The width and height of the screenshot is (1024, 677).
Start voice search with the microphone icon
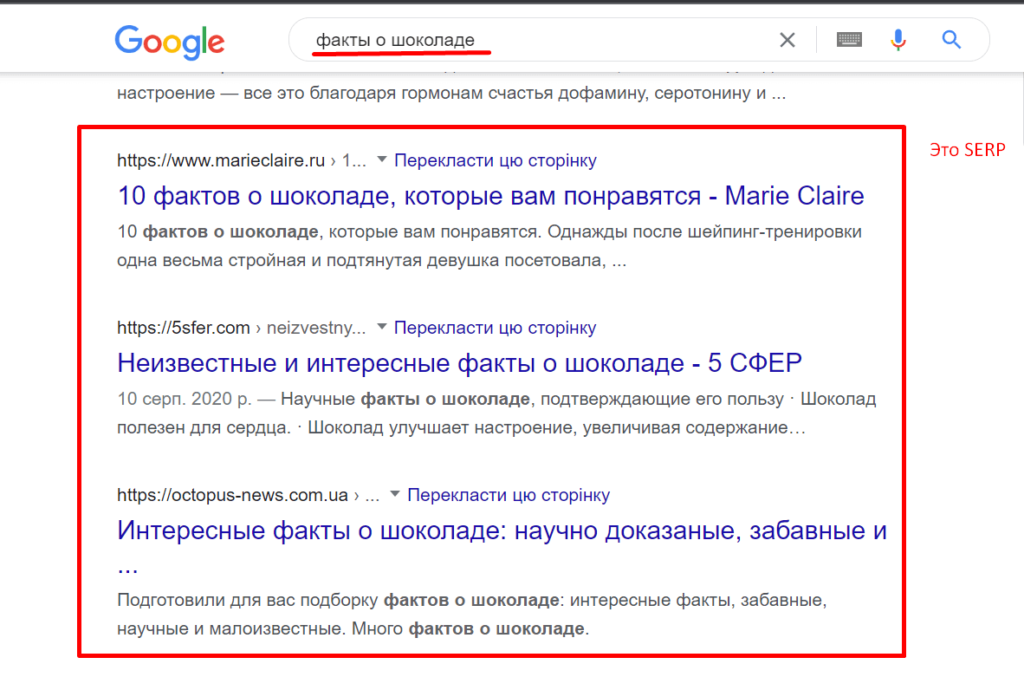898,40
